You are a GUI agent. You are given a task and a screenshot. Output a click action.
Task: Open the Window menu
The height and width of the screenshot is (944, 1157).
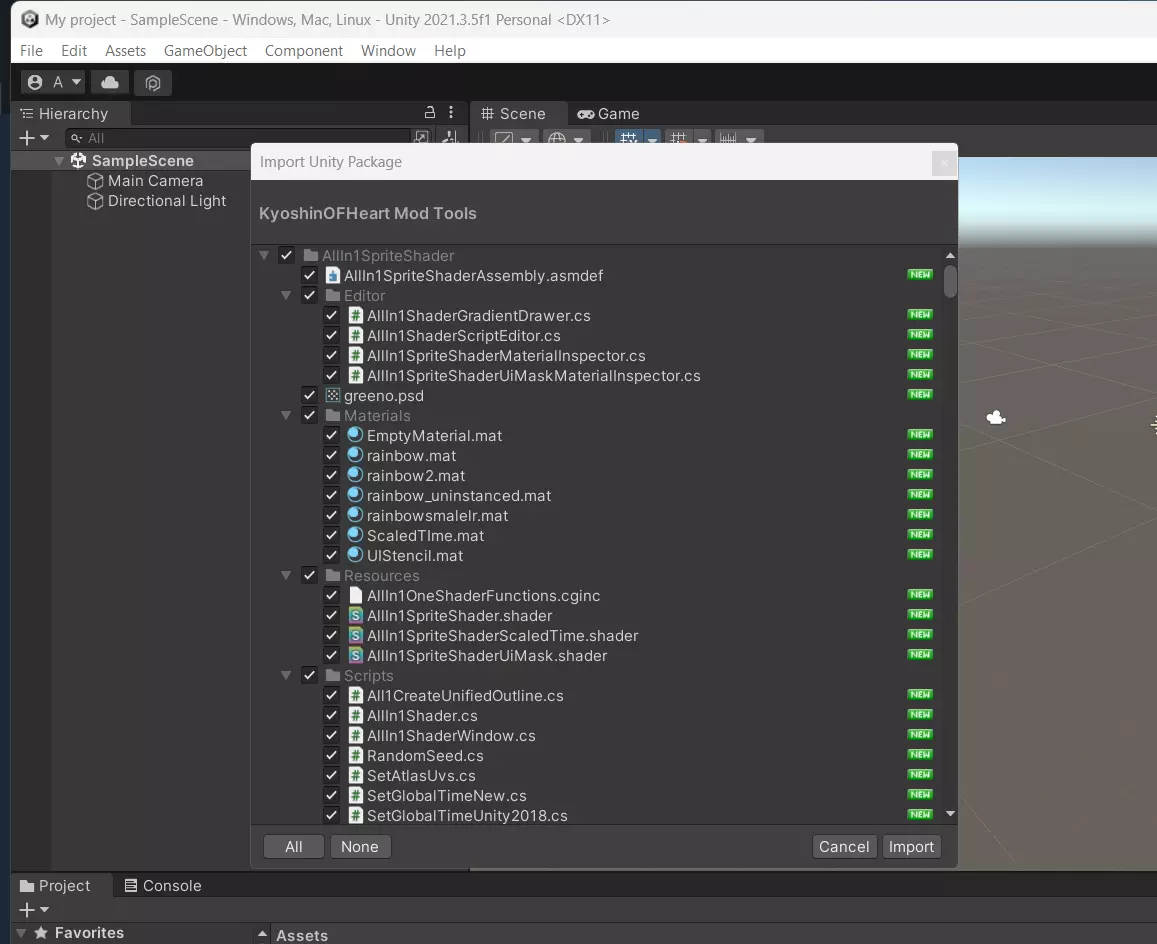coord(388,51)
